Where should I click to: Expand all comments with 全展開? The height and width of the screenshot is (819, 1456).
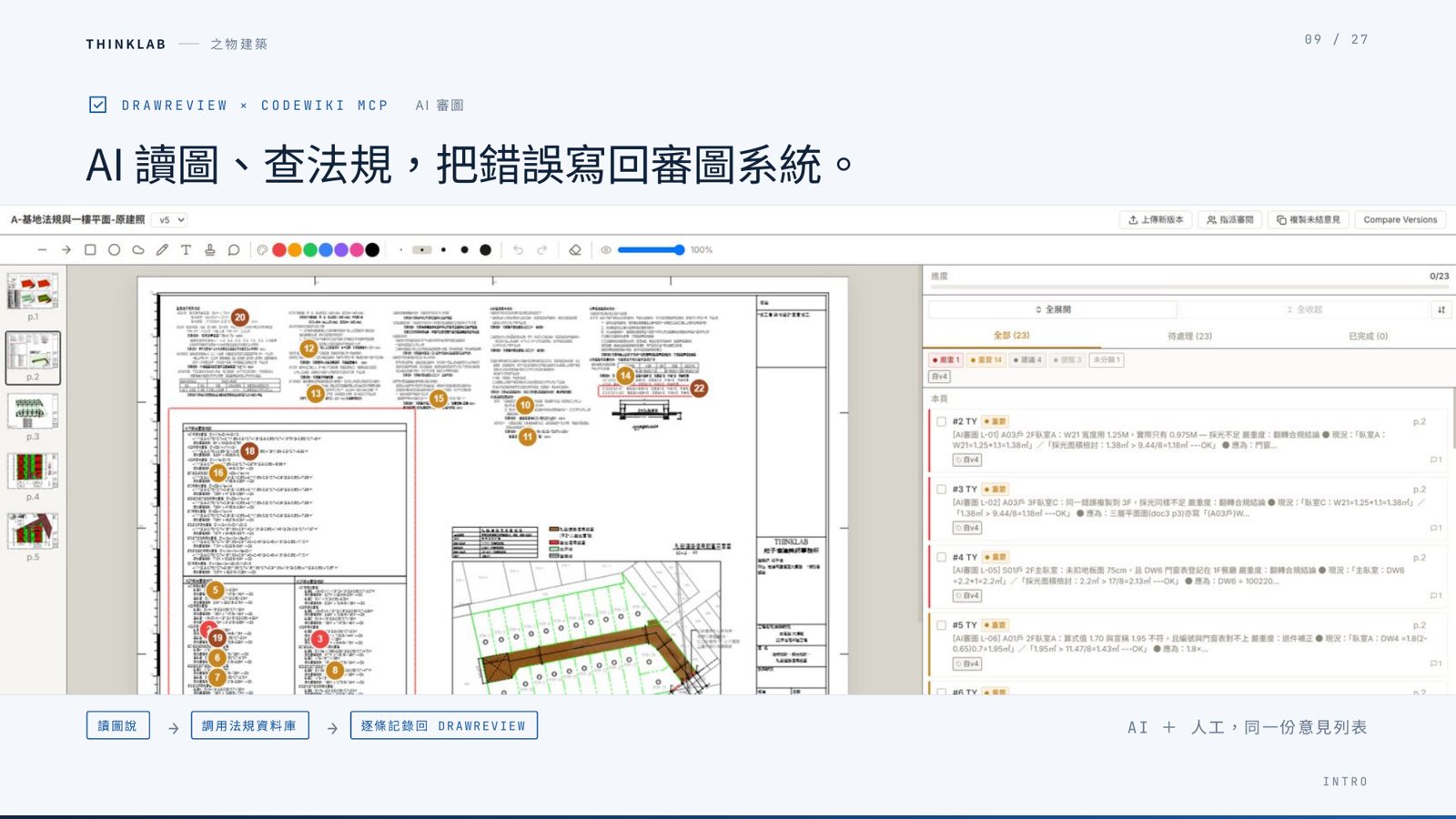pyautogui.click(x=1053, y=309)
